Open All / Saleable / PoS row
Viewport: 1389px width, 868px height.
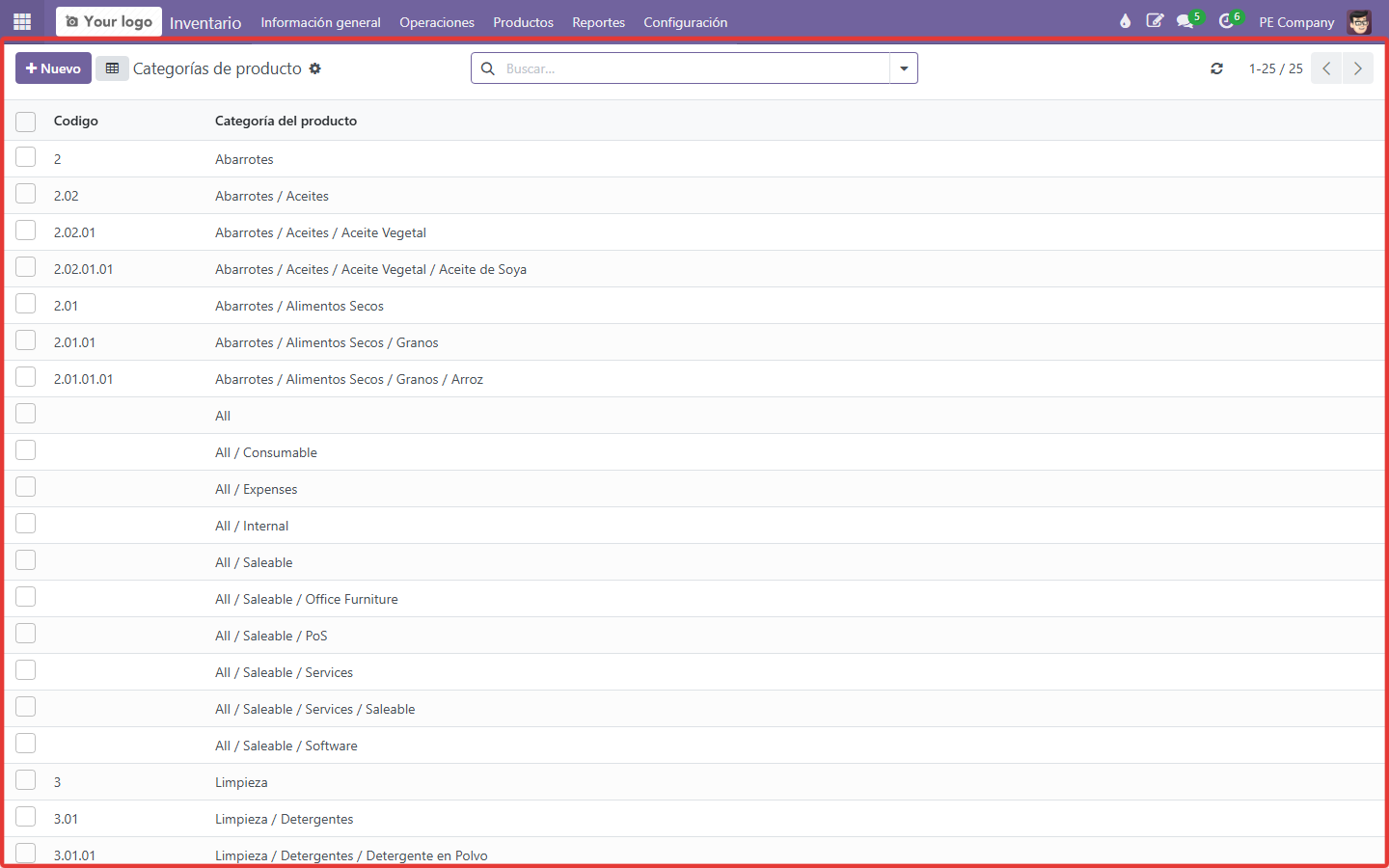(x=271, y=636)
